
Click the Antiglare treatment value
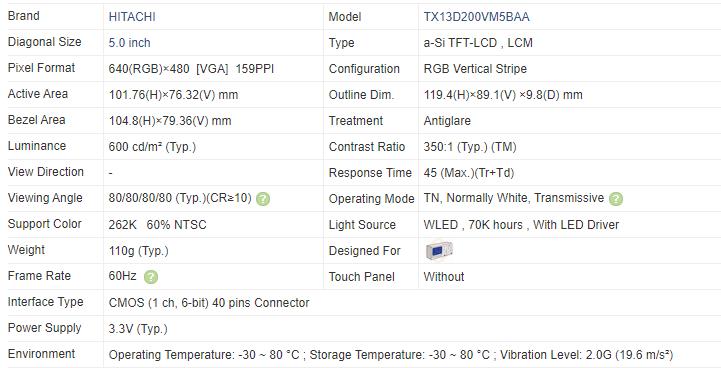coord(447,121)
